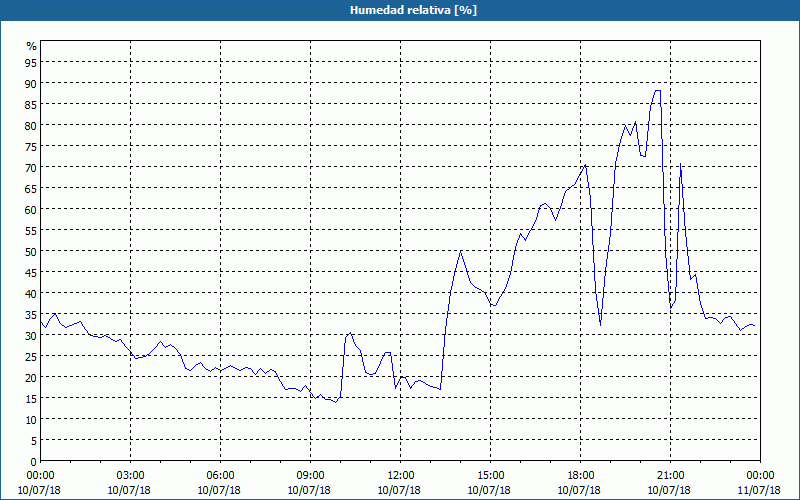Select the 90 y-axis label

(31, 83)
